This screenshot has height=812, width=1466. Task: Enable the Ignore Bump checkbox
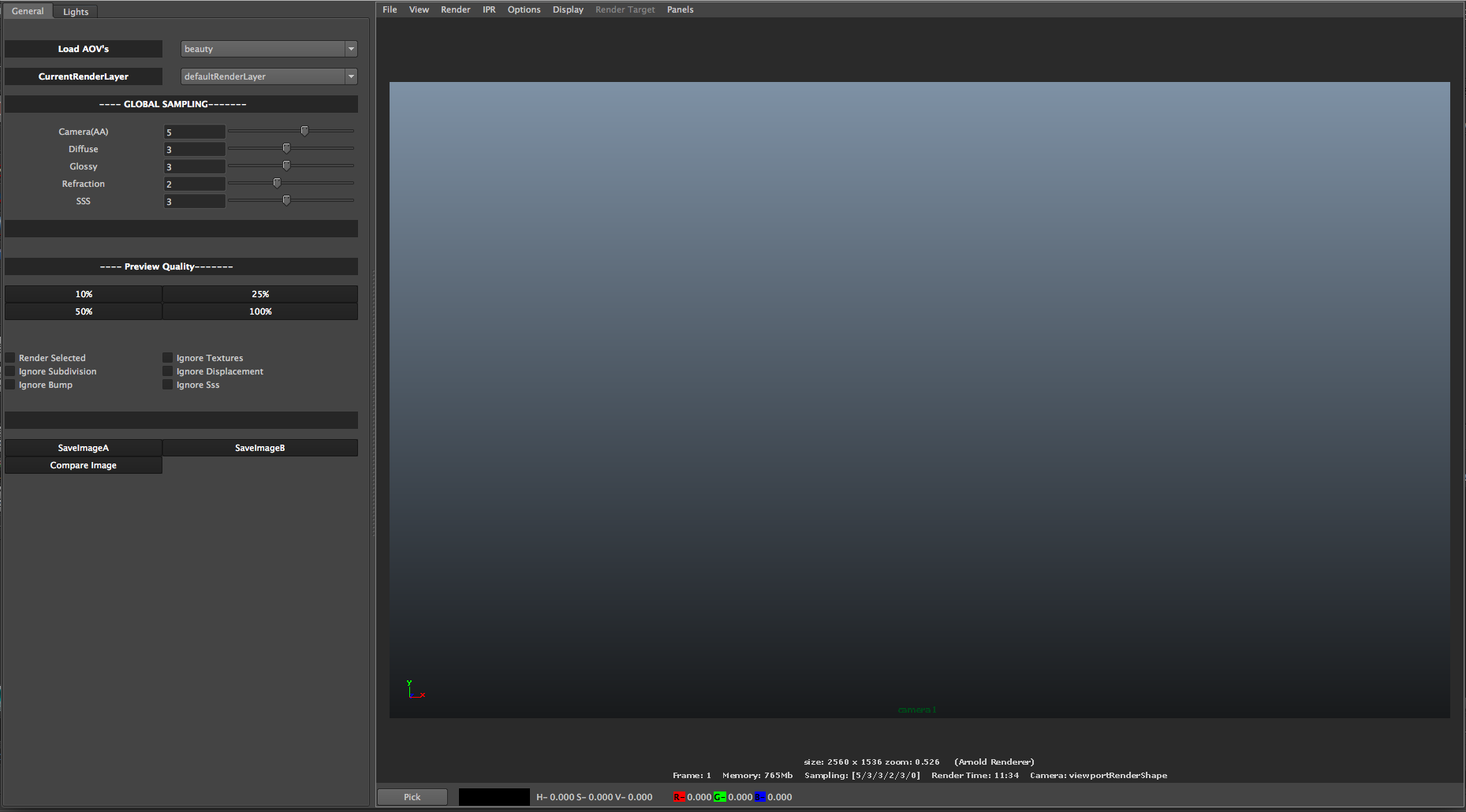coord(10,385)
